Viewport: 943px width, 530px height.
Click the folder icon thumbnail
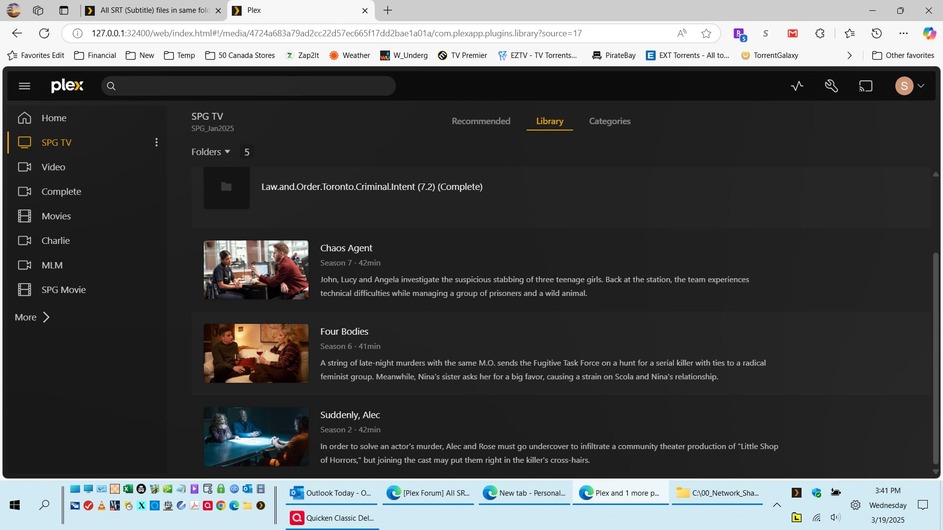226,187
